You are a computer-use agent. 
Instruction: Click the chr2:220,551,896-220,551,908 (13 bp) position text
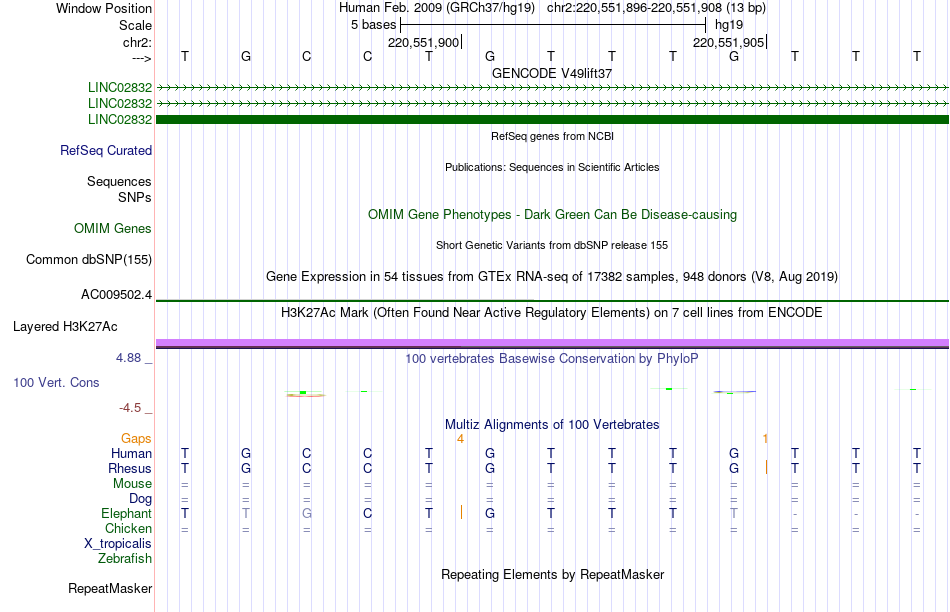click(656, 8)
